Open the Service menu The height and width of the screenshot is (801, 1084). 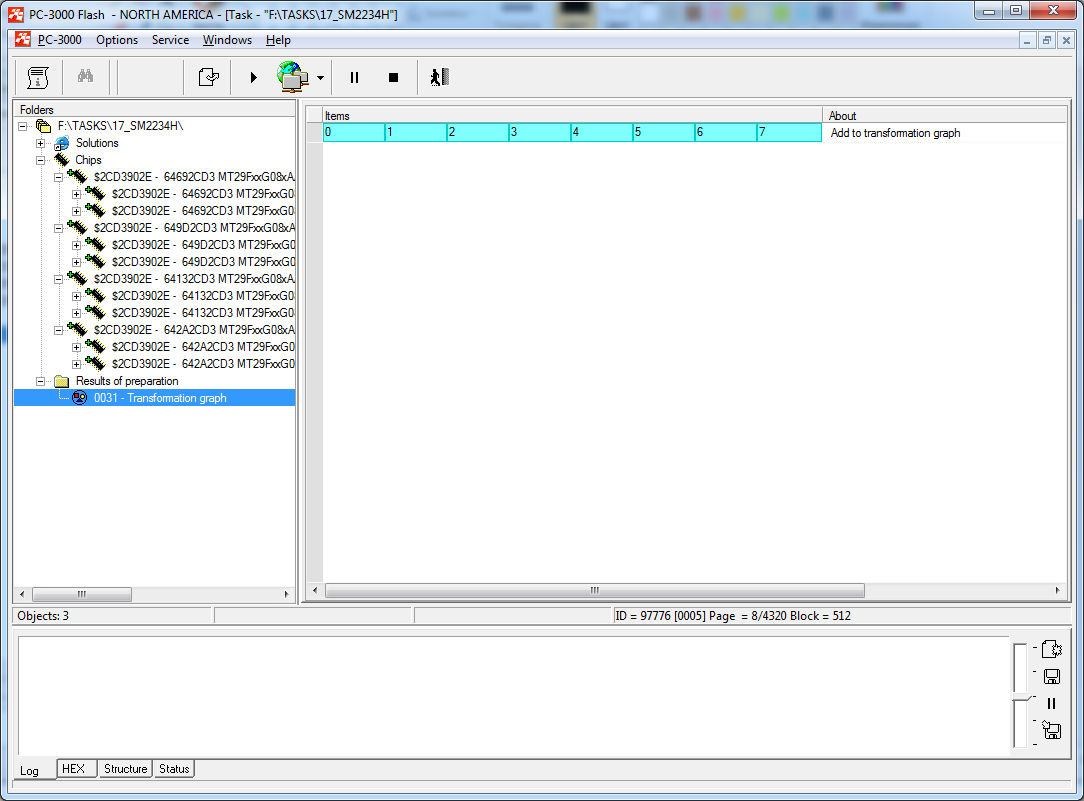pyautogui.click(x=170, y=40)
